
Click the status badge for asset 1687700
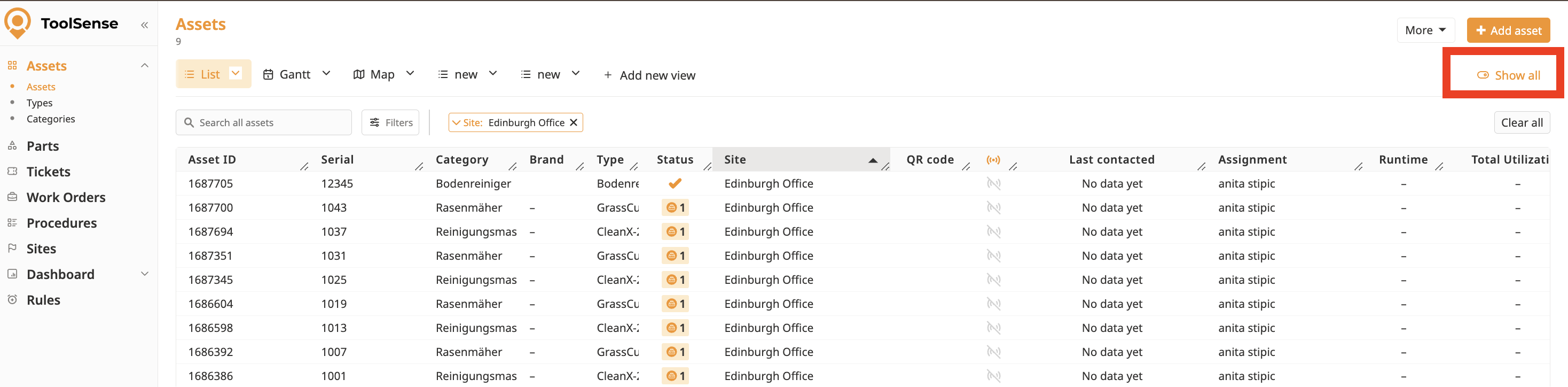point(675,208)
